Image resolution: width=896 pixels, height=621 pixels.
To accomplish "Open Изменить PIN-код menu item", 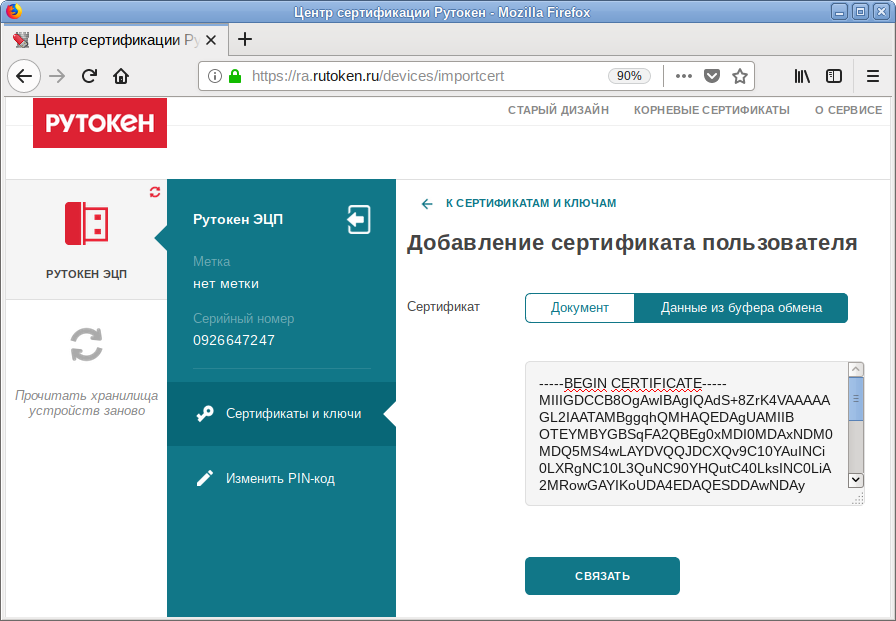I will pos(281,478).
